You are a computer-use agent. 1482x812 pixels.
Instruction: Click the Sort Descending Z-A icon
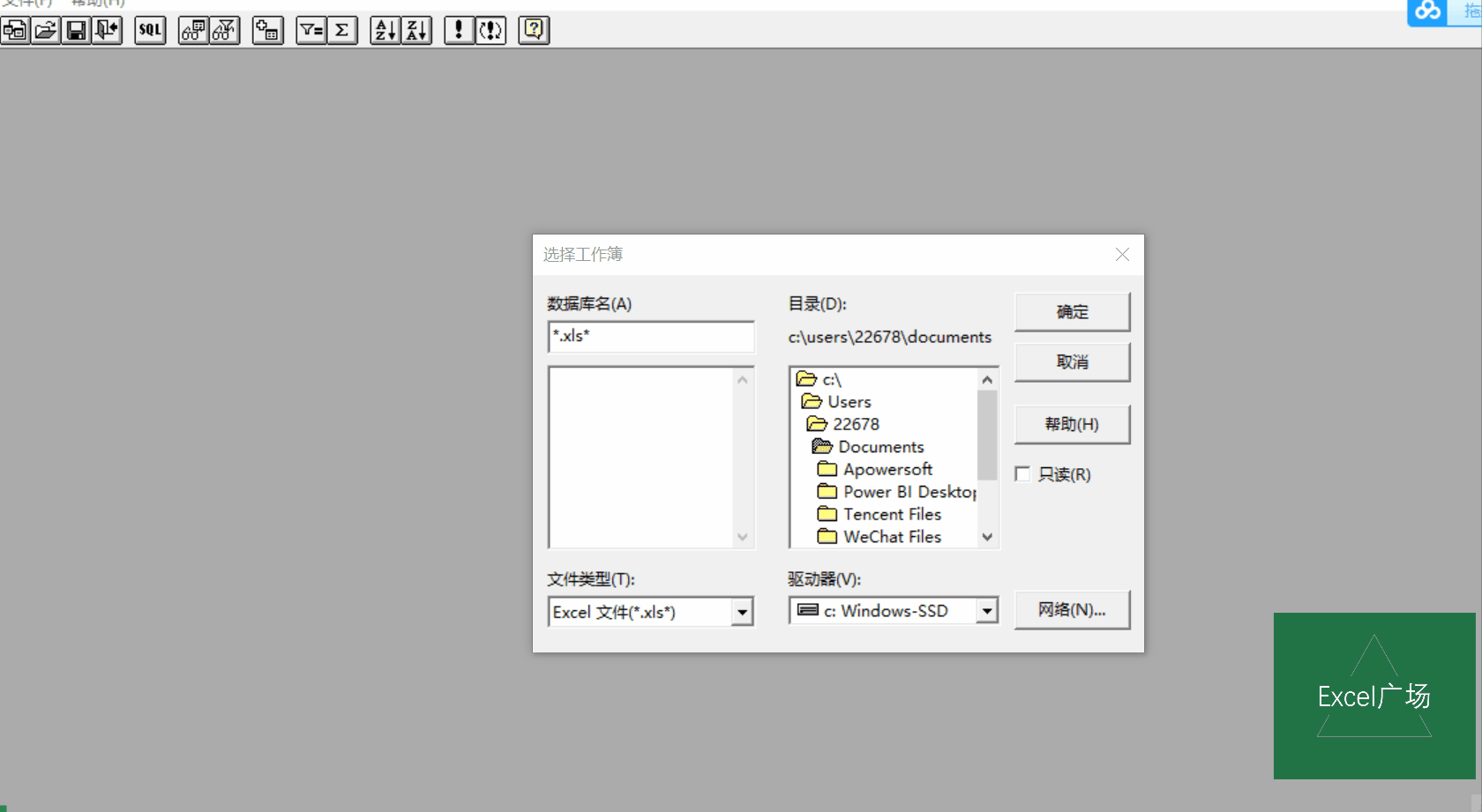(x=416, y=31)
